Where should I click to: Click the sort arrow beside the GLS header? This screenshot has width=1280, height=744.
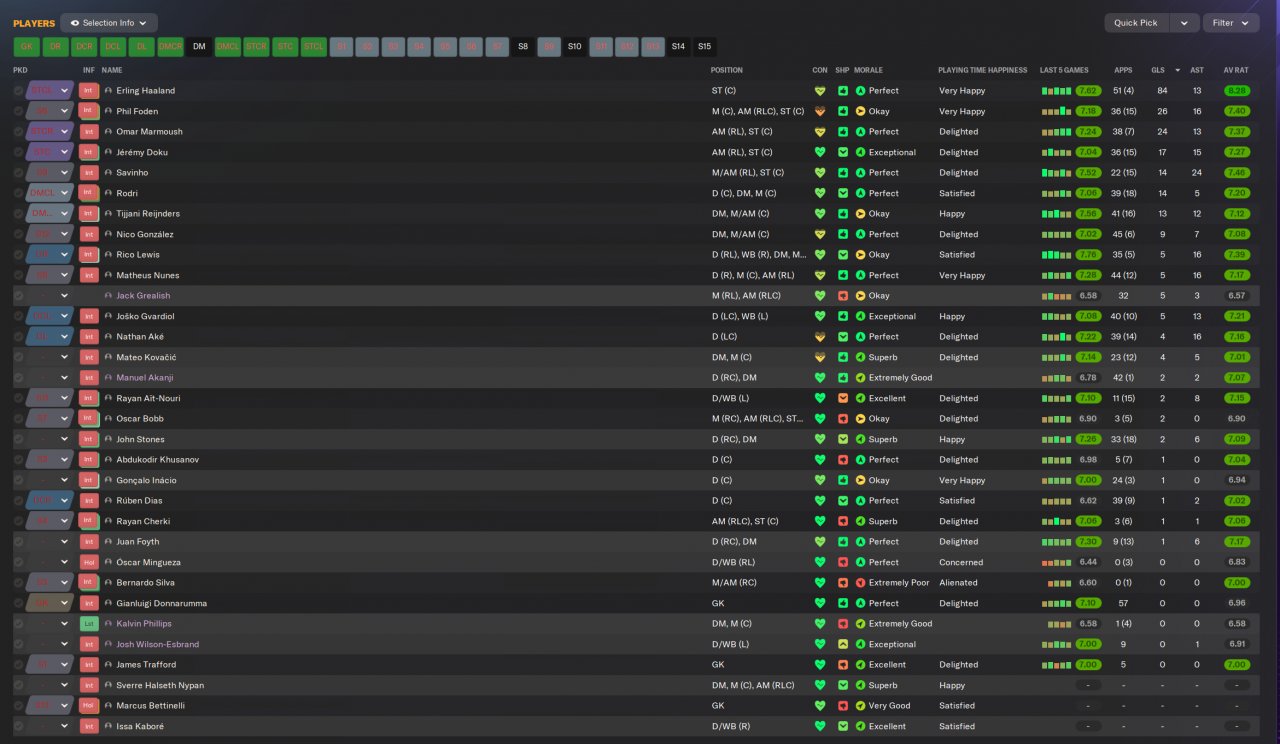click(x=1176, y=70)
